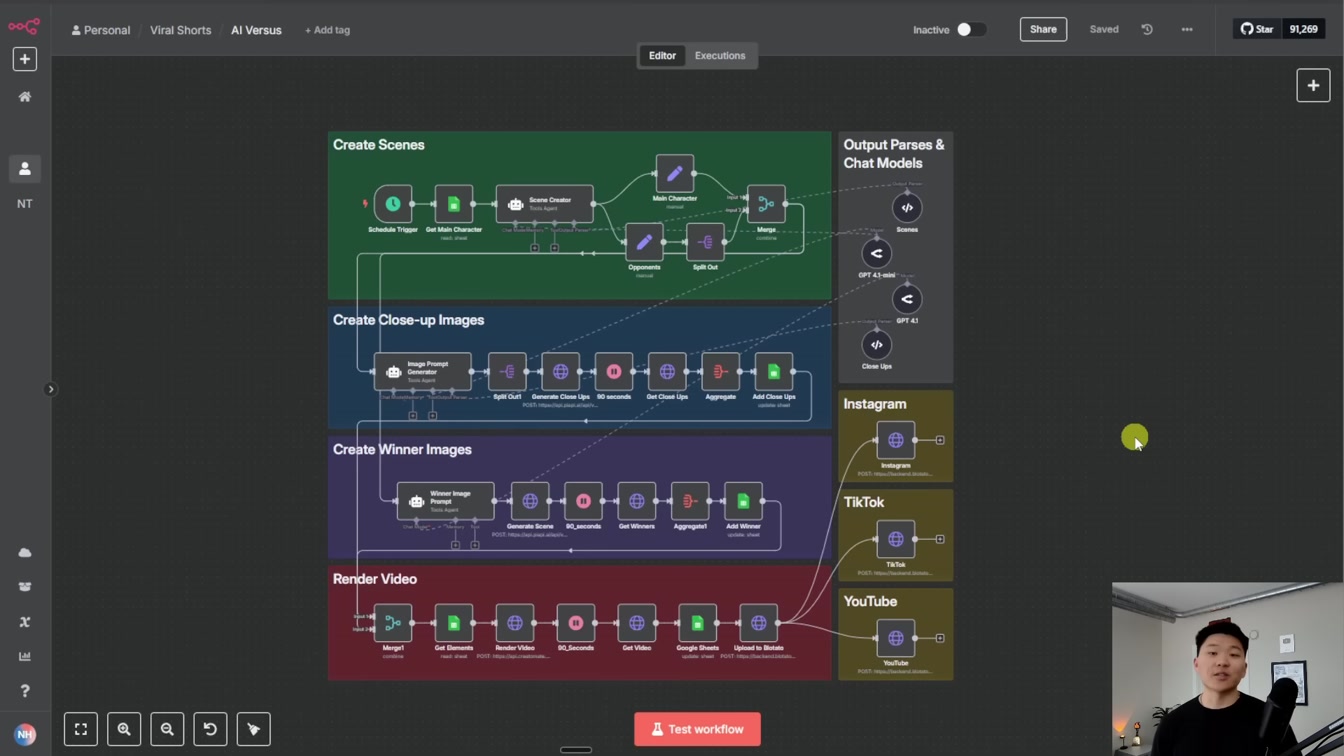Expand the collapsed left sidebar chevron
Viewport: 1344px width, 756px height.
coord(51,389)
